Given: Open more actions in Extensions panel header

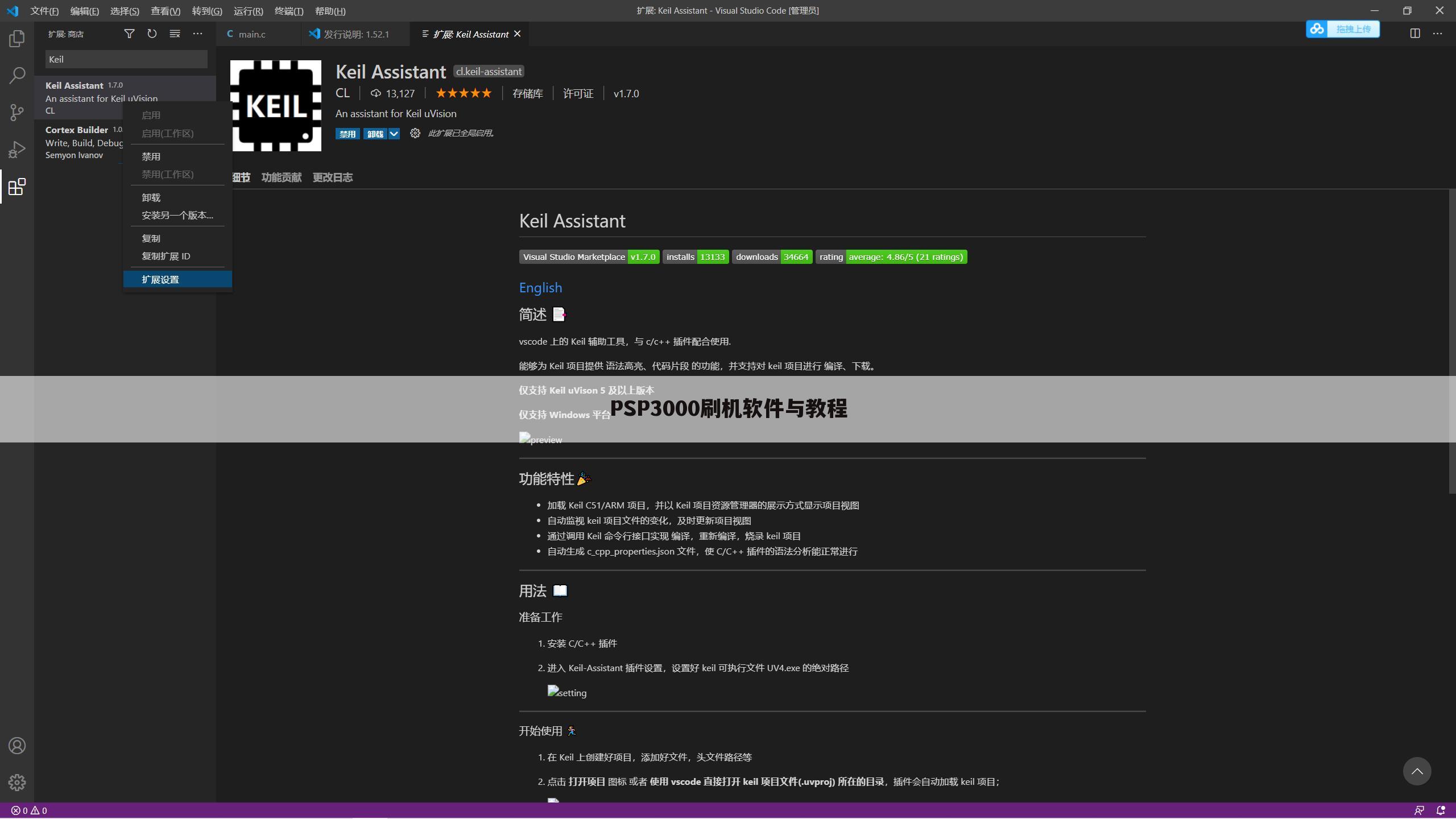Looking at the screenshot, I should tap(197, 34).
